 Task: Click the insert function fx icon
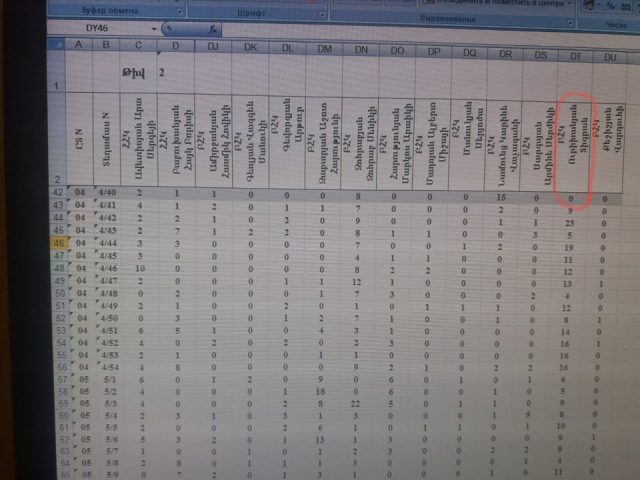point(213,30)
